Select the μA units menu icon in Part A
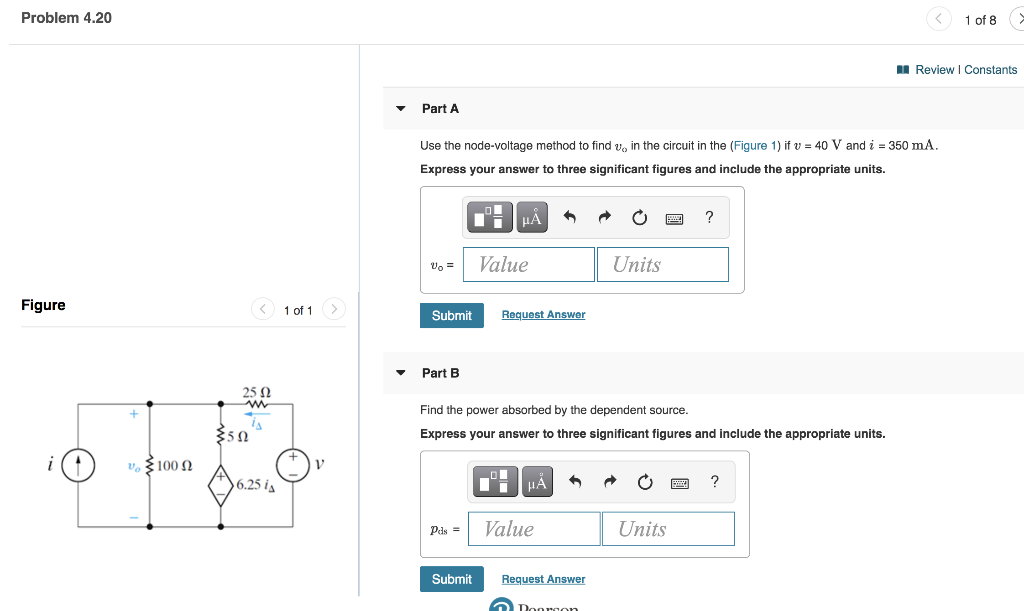Screen dimensions: 1024x611 [531, 217]
